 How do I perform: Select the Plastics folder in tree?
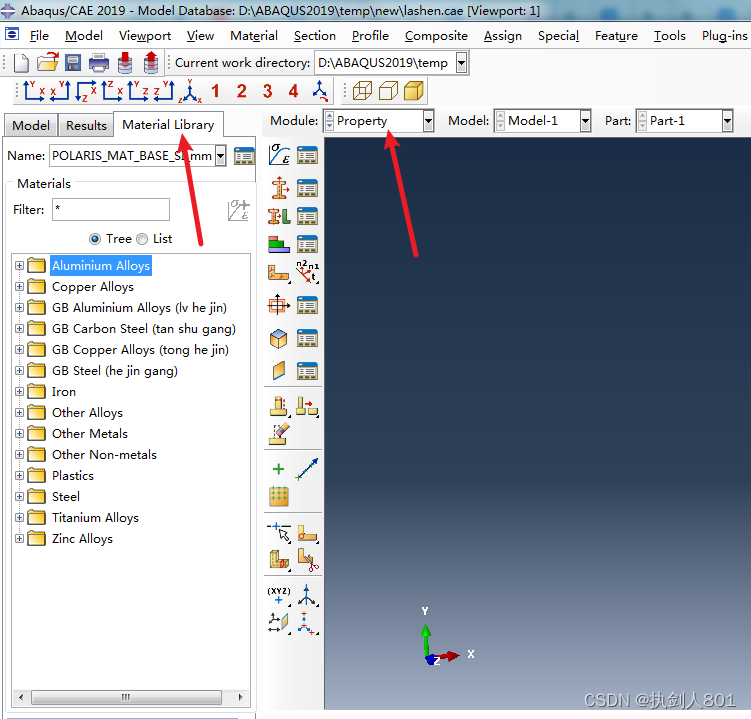73,476
